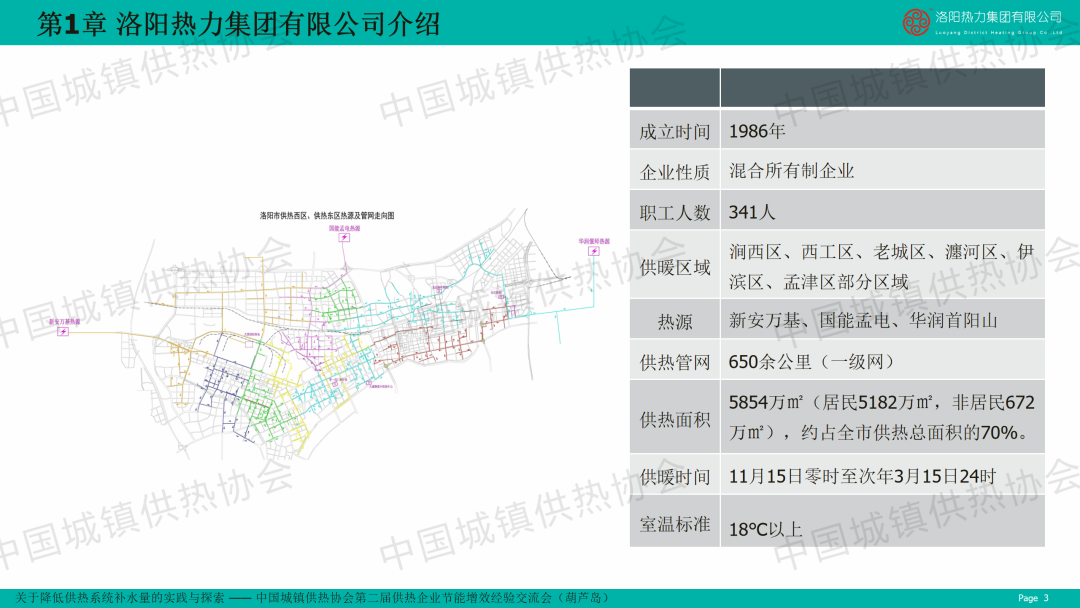
Task: Click the 341人 staff count cell
Action: (752, 212)
